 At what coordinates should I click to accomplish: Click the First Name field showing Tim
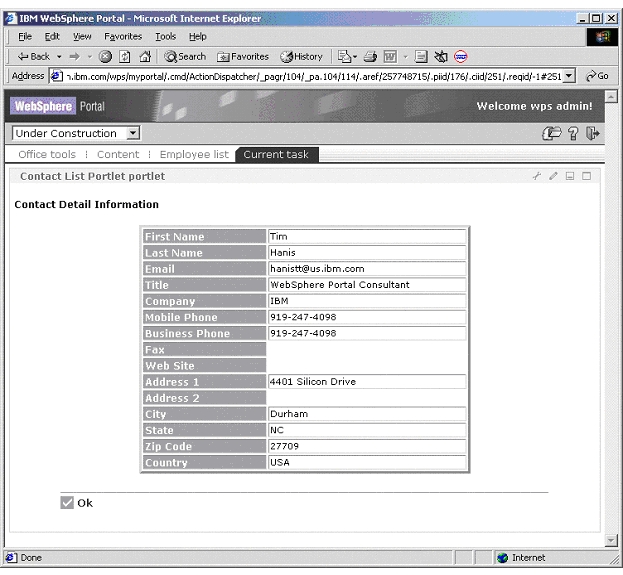pos(367,236)
